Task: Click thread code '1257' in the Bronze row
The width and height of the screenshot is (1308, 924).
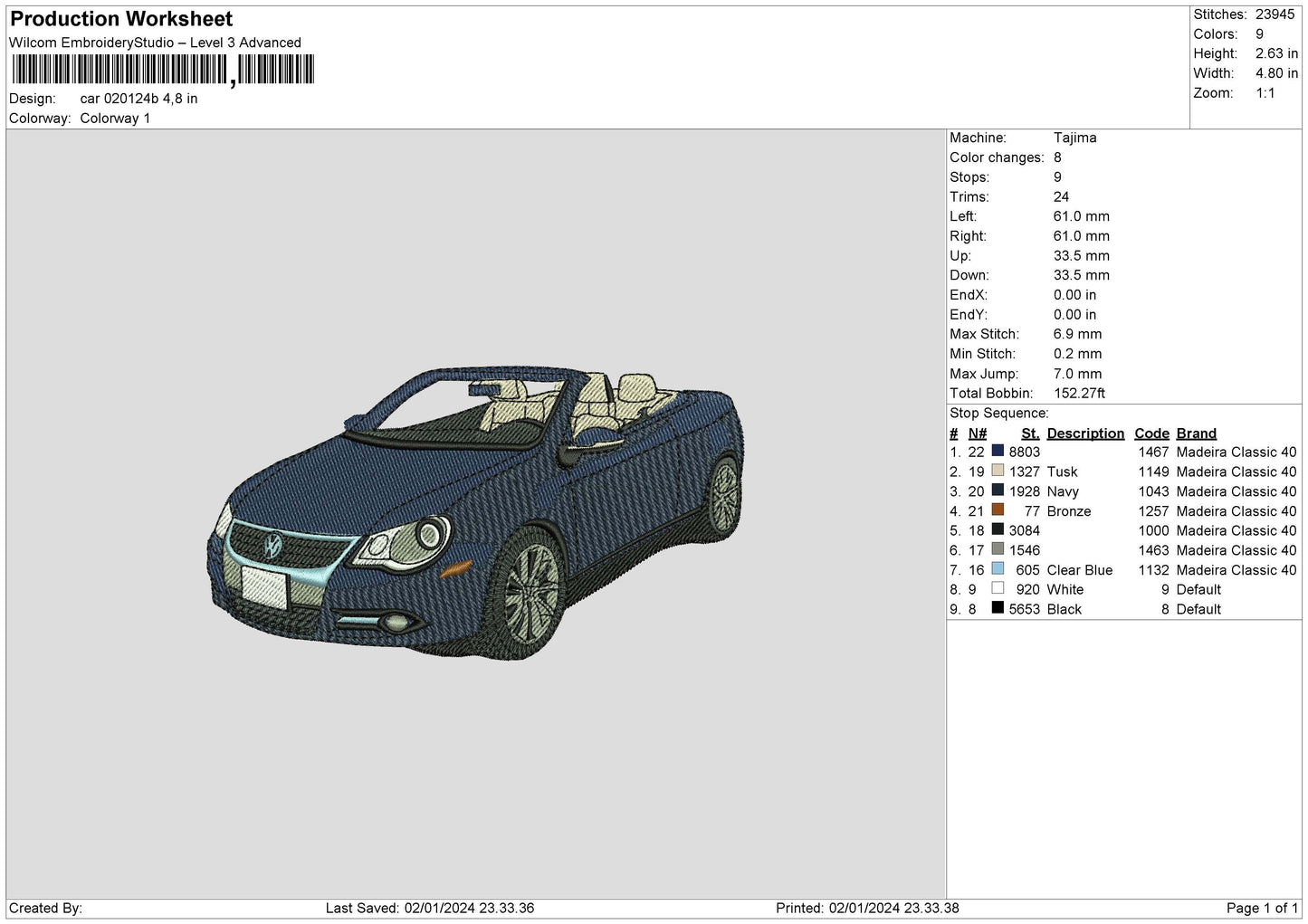Action: (1153, 511)
